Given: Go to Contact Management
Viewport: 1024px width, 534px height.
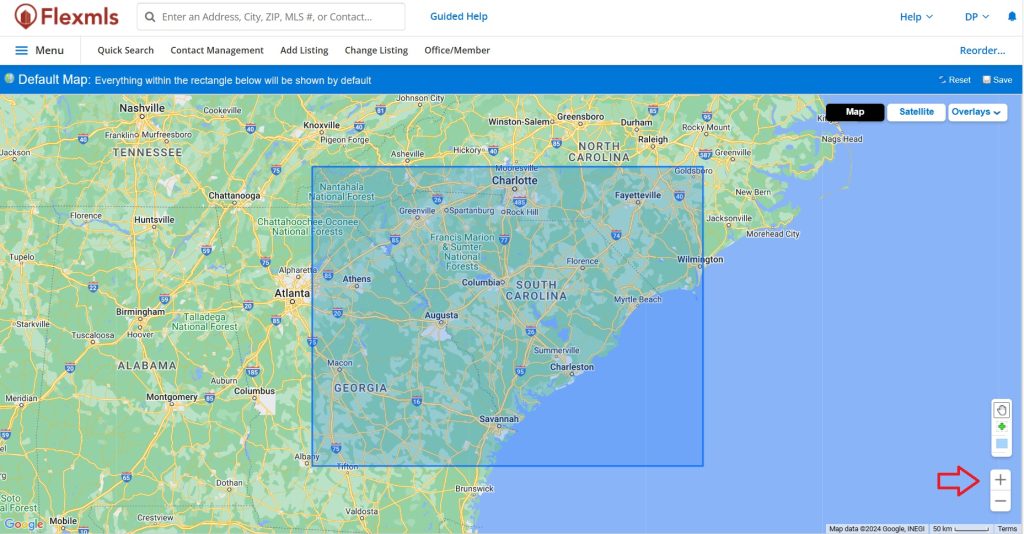Looking at the screenshot, I should click(217, 50).
